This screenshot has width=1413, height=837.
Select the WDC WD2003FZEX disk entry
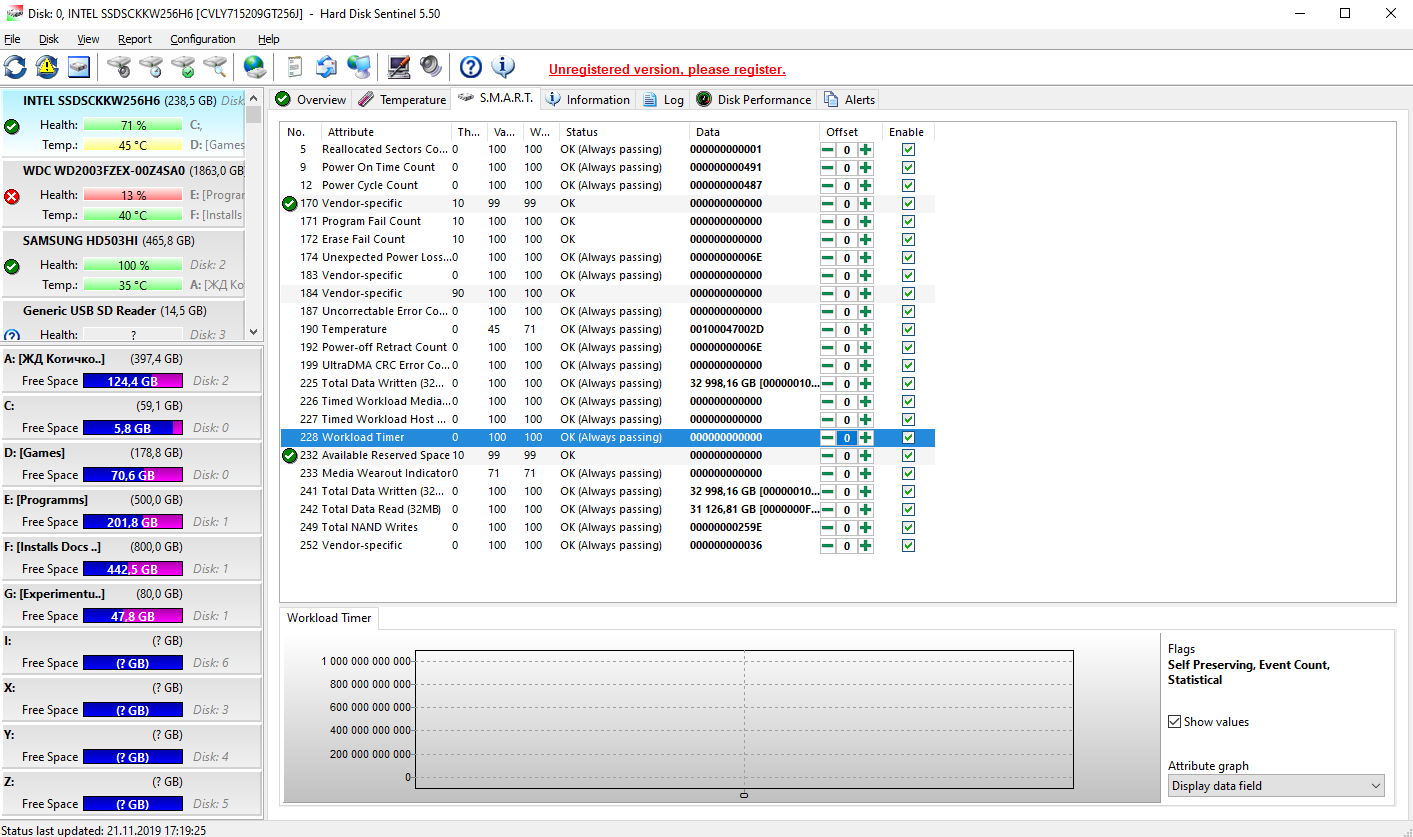[123, 194]
